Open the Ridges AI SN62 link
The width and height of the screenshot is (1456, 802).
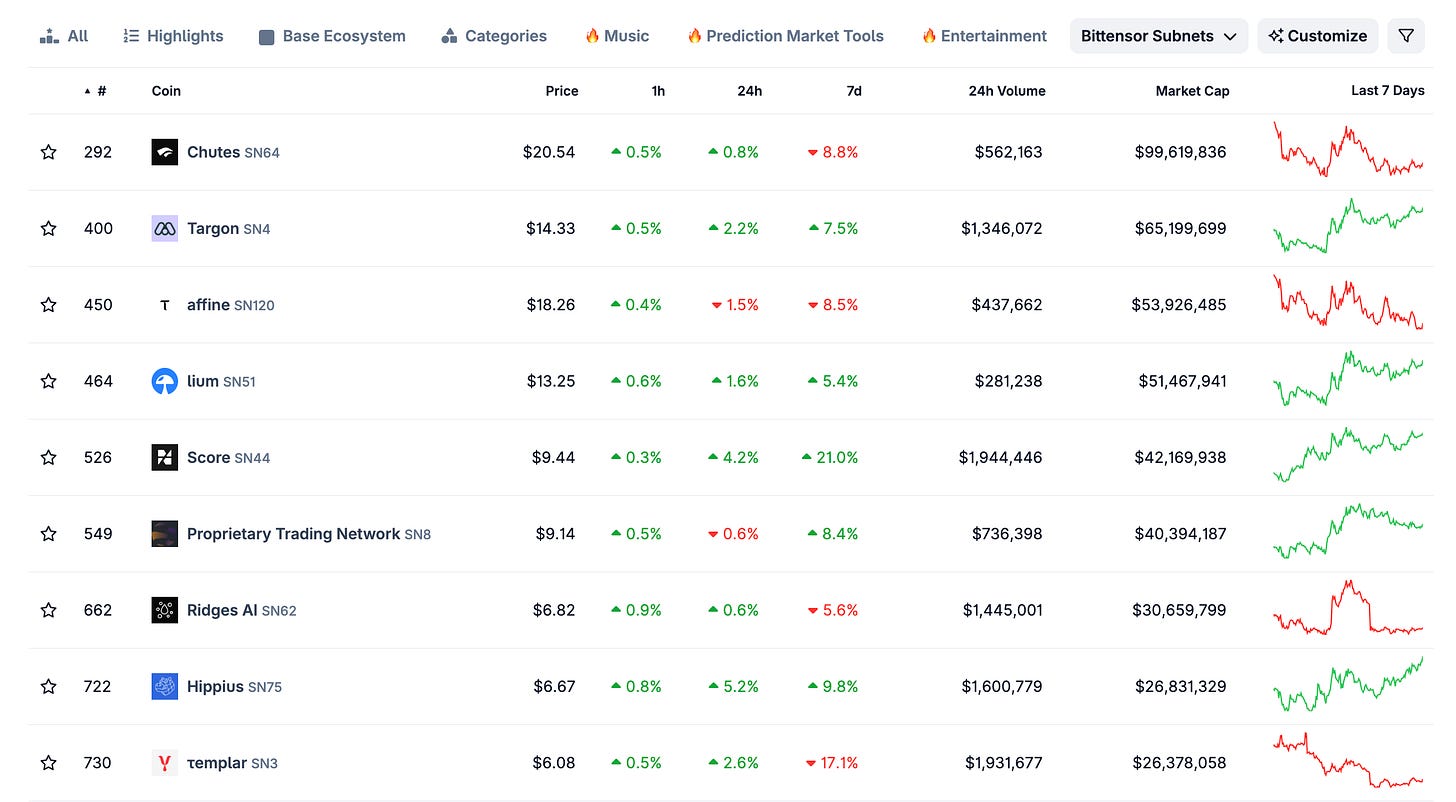click(x=242, y=610)
